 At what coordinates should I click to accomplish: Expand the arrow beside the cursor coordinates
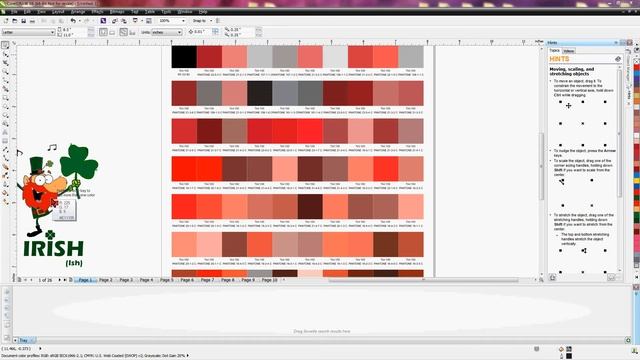[x=40, y=349]
